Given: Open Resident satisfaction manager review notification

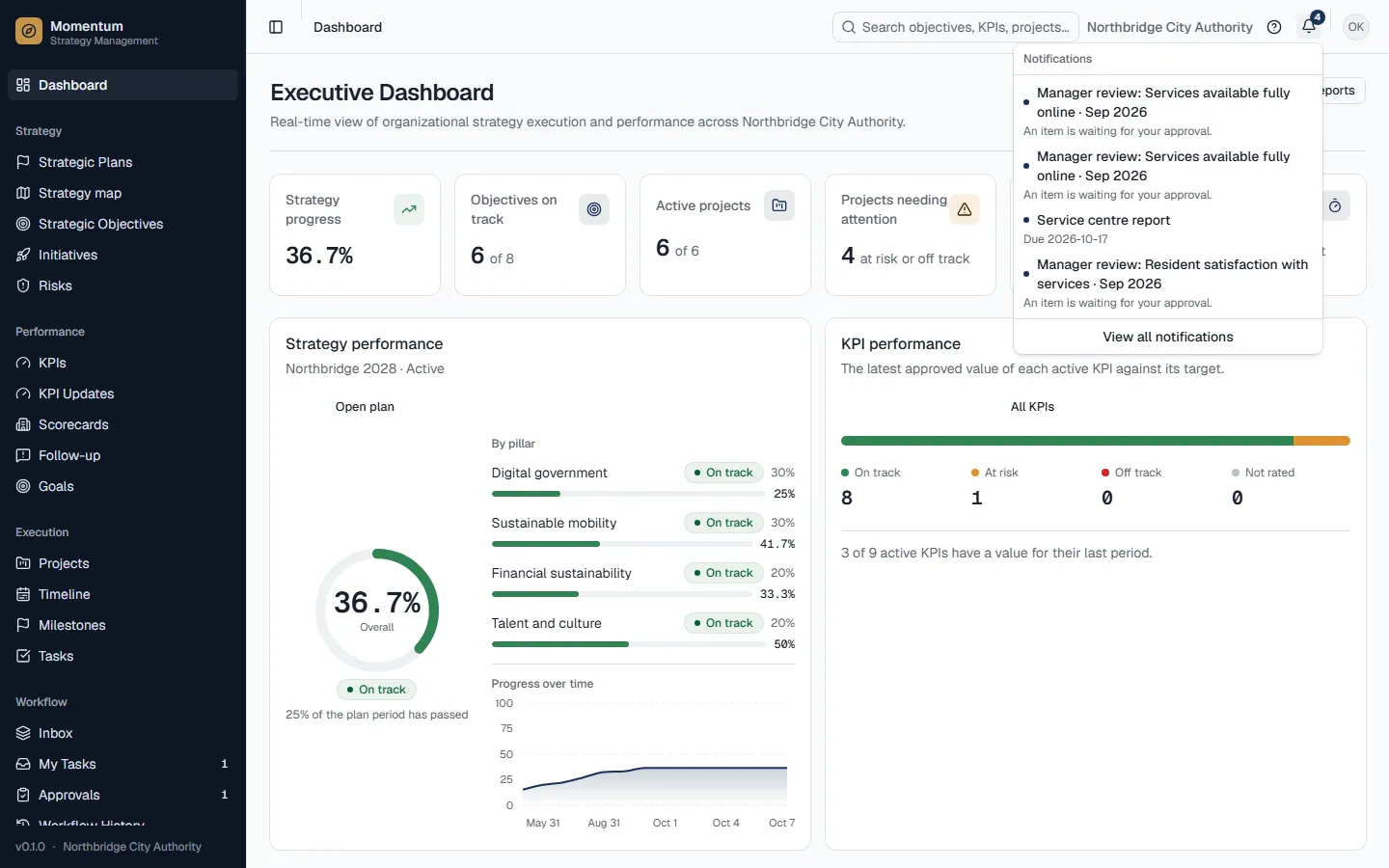Looking at the screenshot, I should click(1168, 283).
